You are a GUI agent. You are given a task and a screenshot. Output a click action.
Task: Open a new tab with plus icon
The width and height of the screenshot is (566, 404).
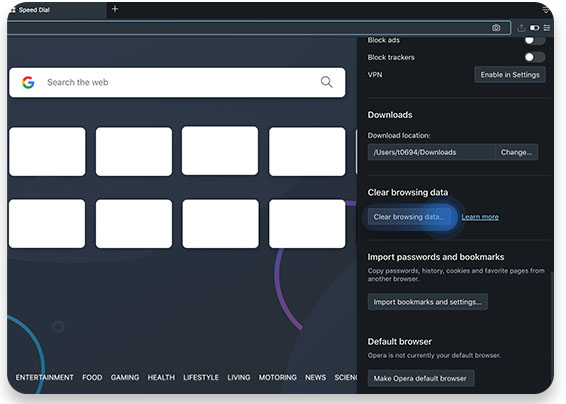click(115, 9)
